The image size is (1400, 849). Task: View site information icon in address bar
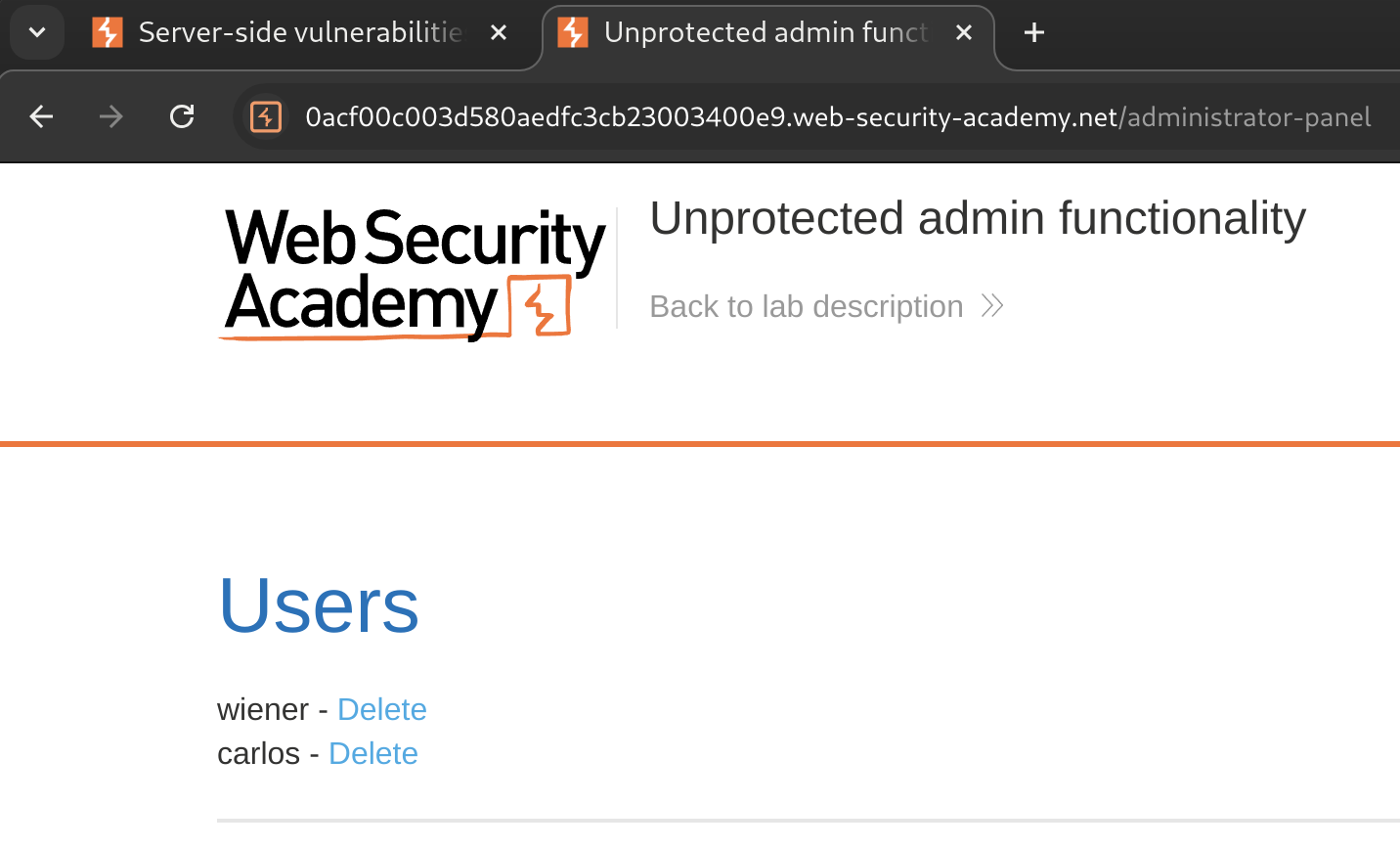click(266, 117)
